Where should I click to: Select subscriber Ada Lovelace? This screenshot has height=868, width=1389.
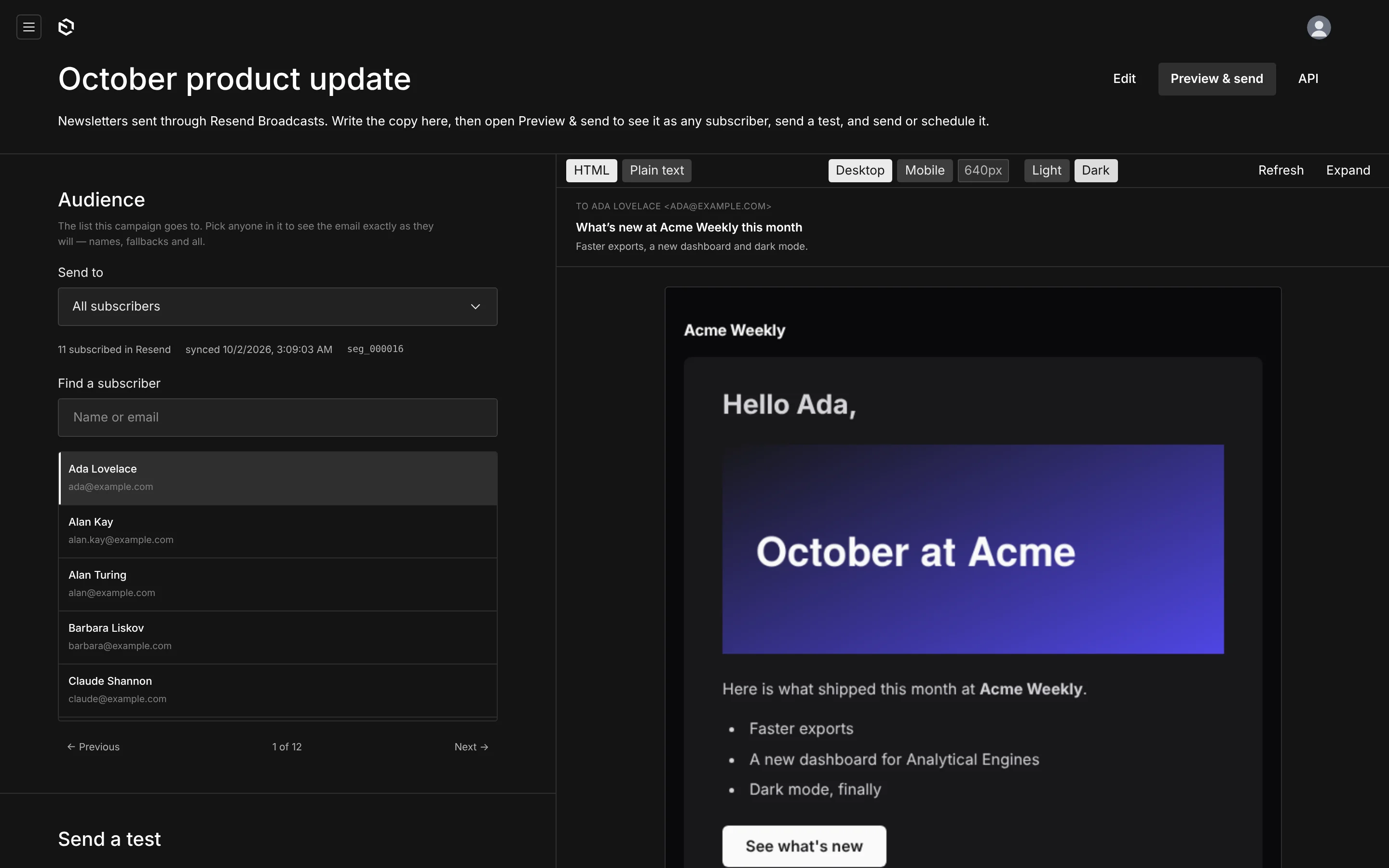pyautogui.click(x=278, y=478)
